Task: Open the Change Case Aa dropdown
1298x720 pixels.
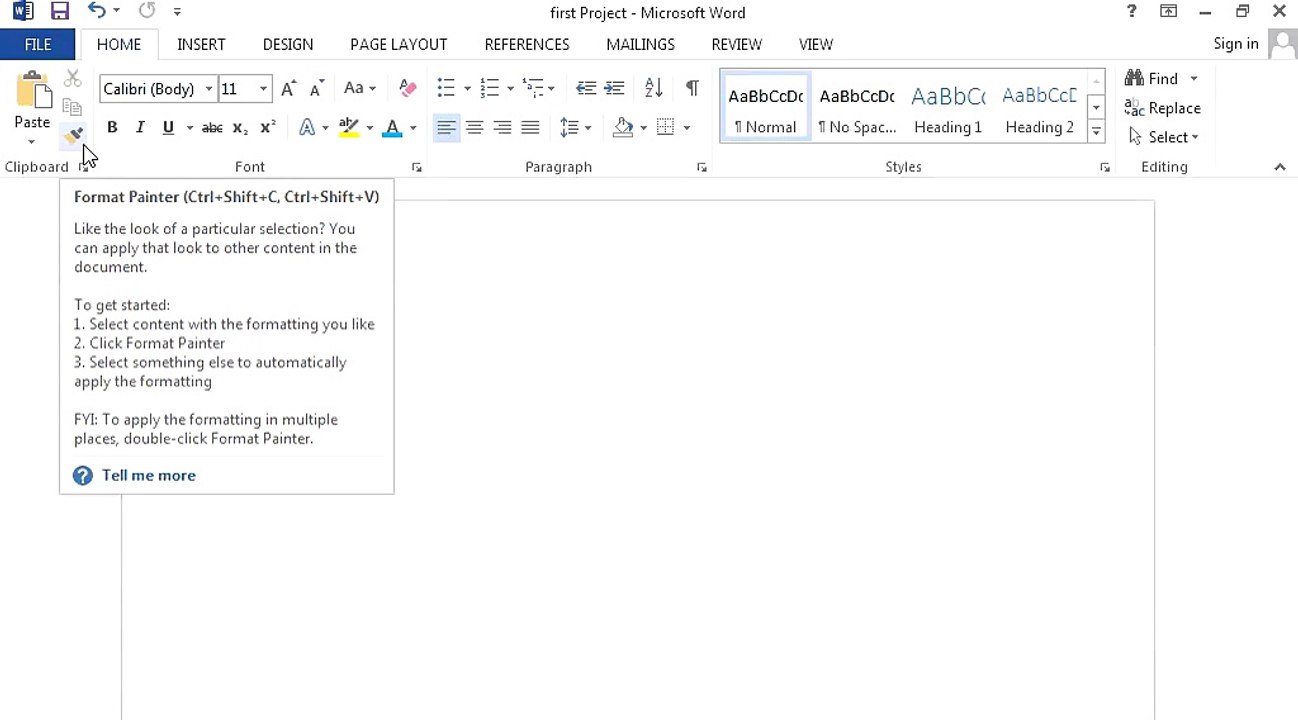Action: click(x=360, y=88)
